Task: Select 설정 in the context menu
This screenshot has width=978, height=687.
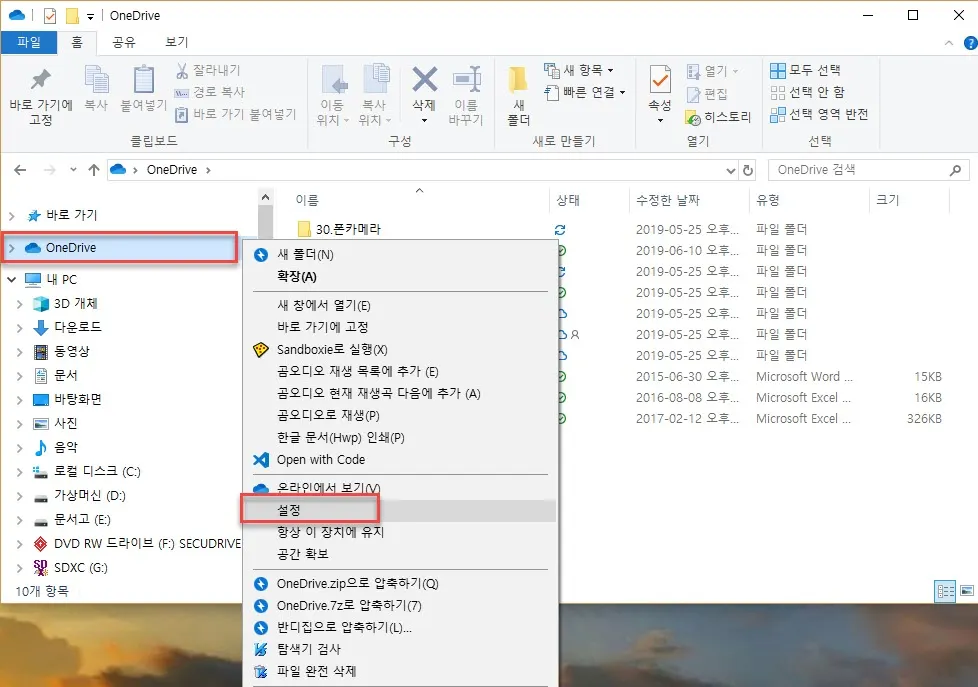Action: [x=289, y=510]
